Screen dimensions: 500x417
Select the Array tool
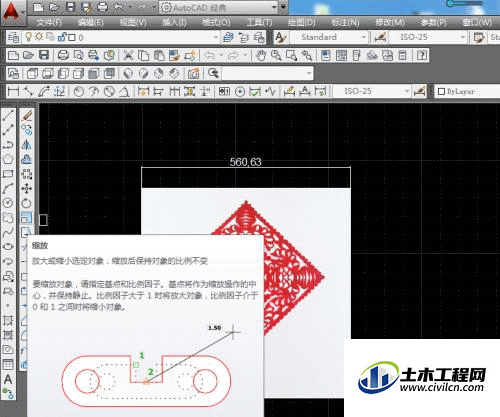click(27, 174)
